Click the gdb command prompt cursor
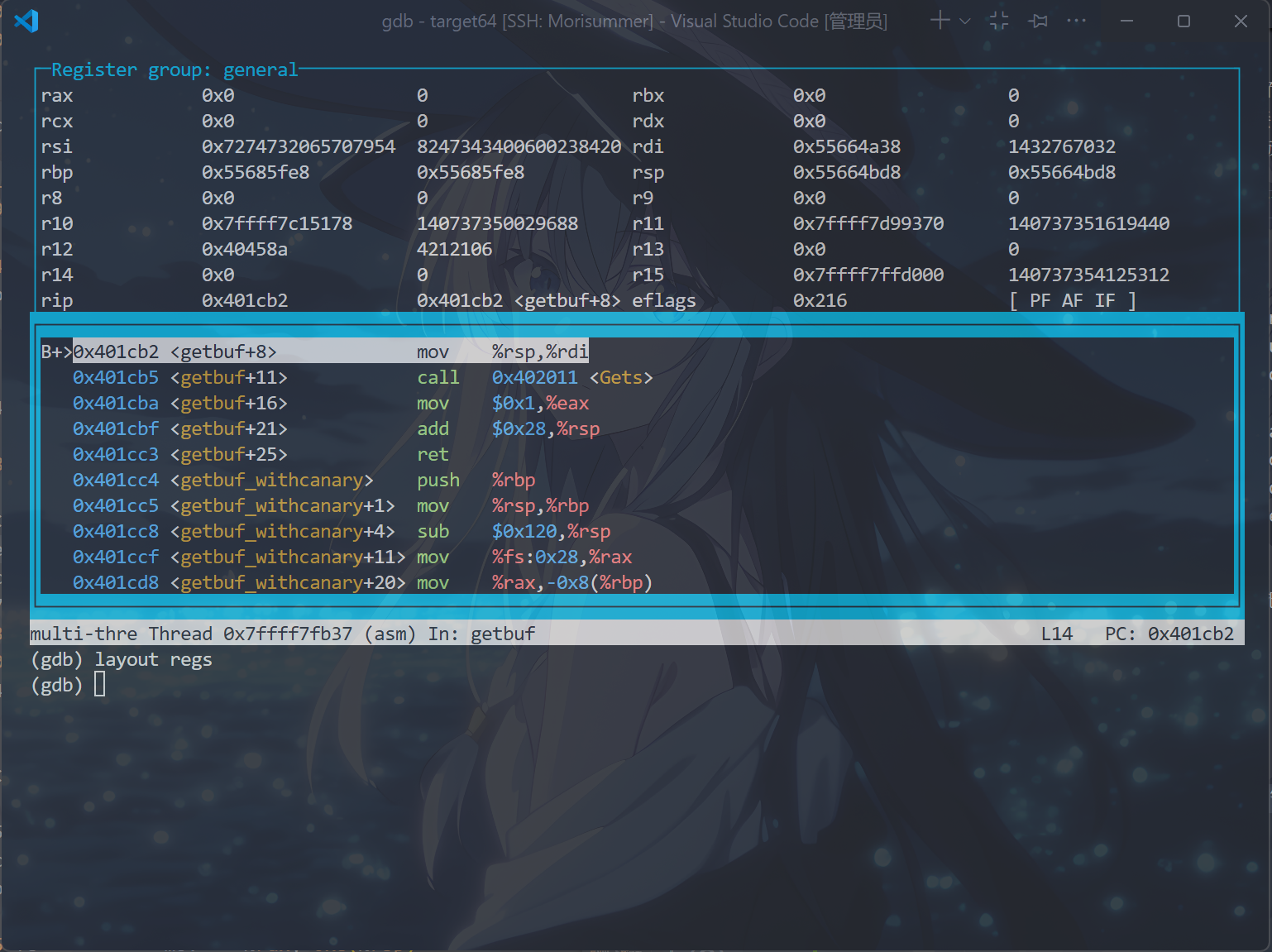1272x952 pixels. pos(99,685)
